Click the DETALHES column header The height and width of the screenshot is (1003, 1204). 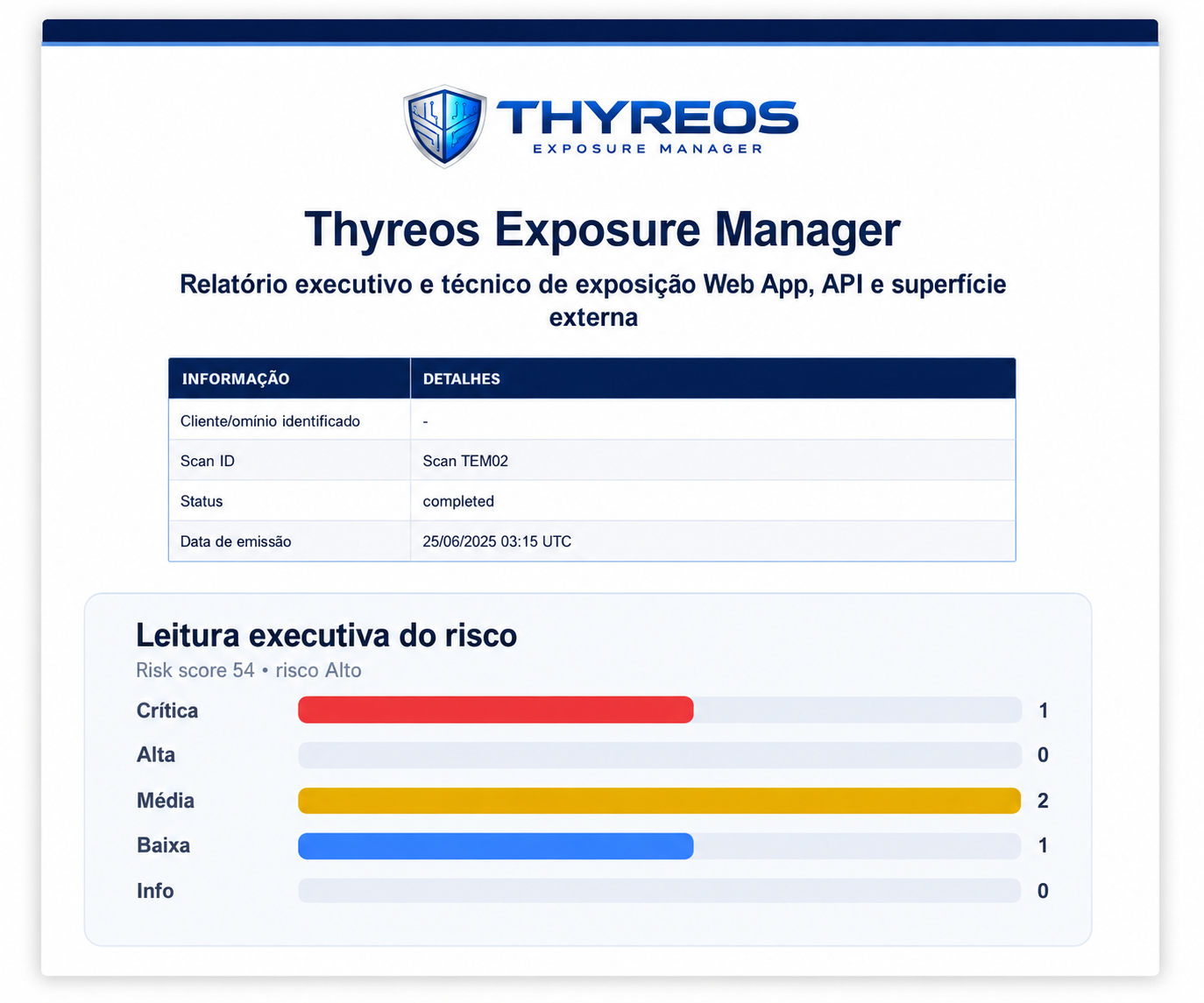(x=713, y=378)
